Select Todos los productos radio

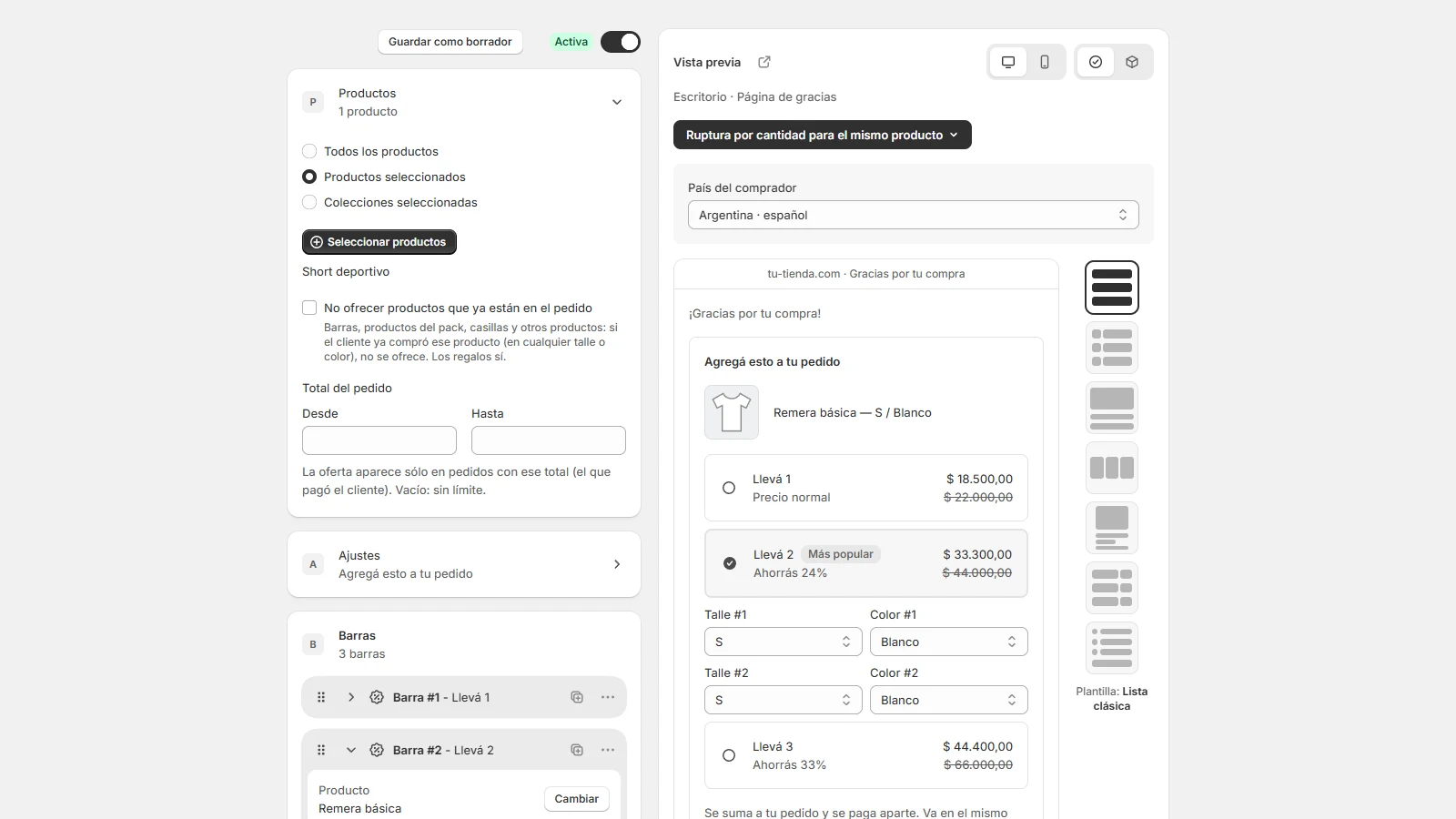tap(309, 151)
